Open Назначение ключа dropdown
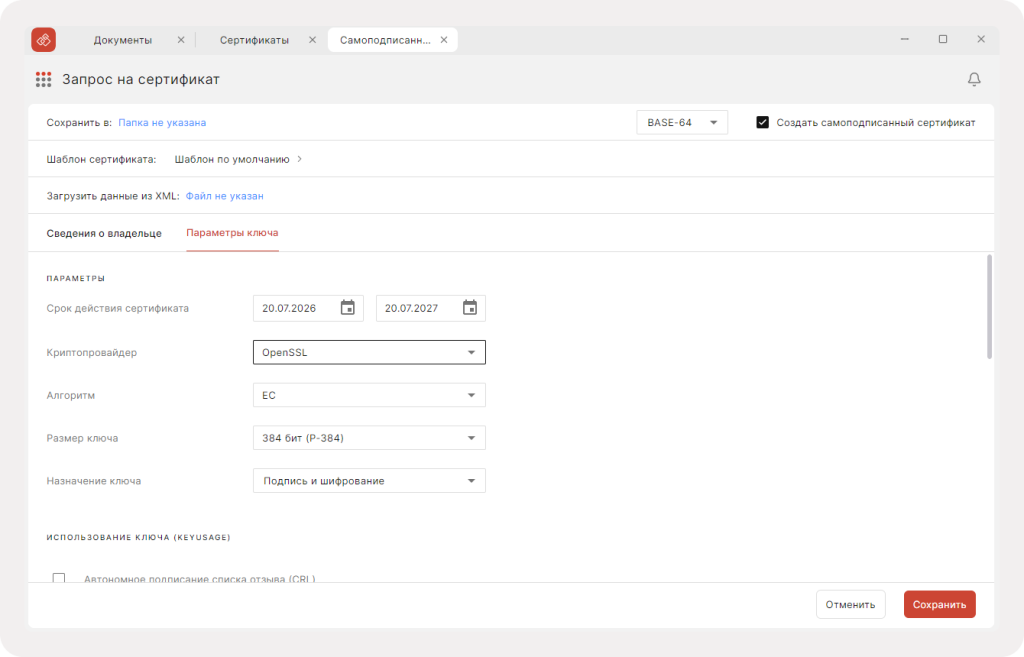Viewport: 1024px width, 657px height. (x=369, y=481)
